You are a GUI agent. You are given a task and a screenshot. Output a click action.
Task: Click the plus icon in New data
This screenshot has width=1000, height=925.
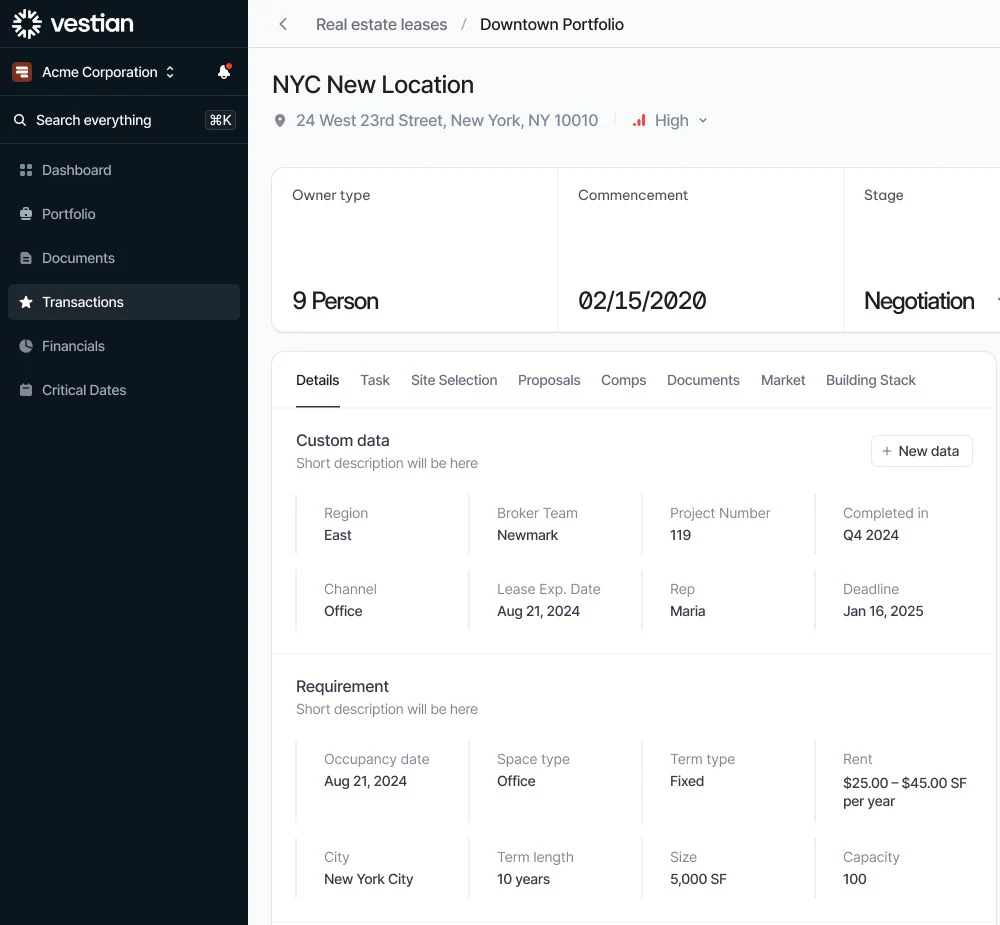886,451
